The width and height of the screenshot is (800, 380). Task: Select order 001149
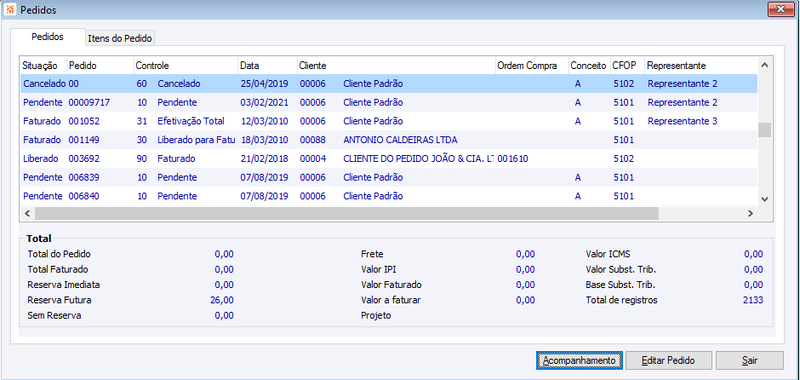(x=389, y=140)
